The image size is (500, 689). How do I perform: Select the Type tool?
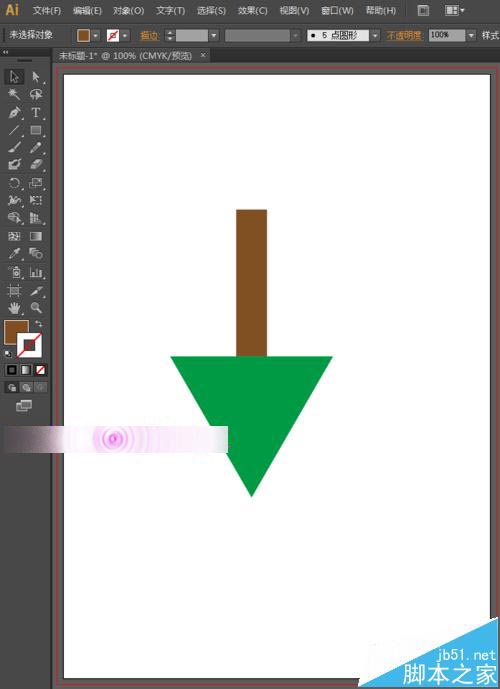pyautogui.click(x=36, y=112)
